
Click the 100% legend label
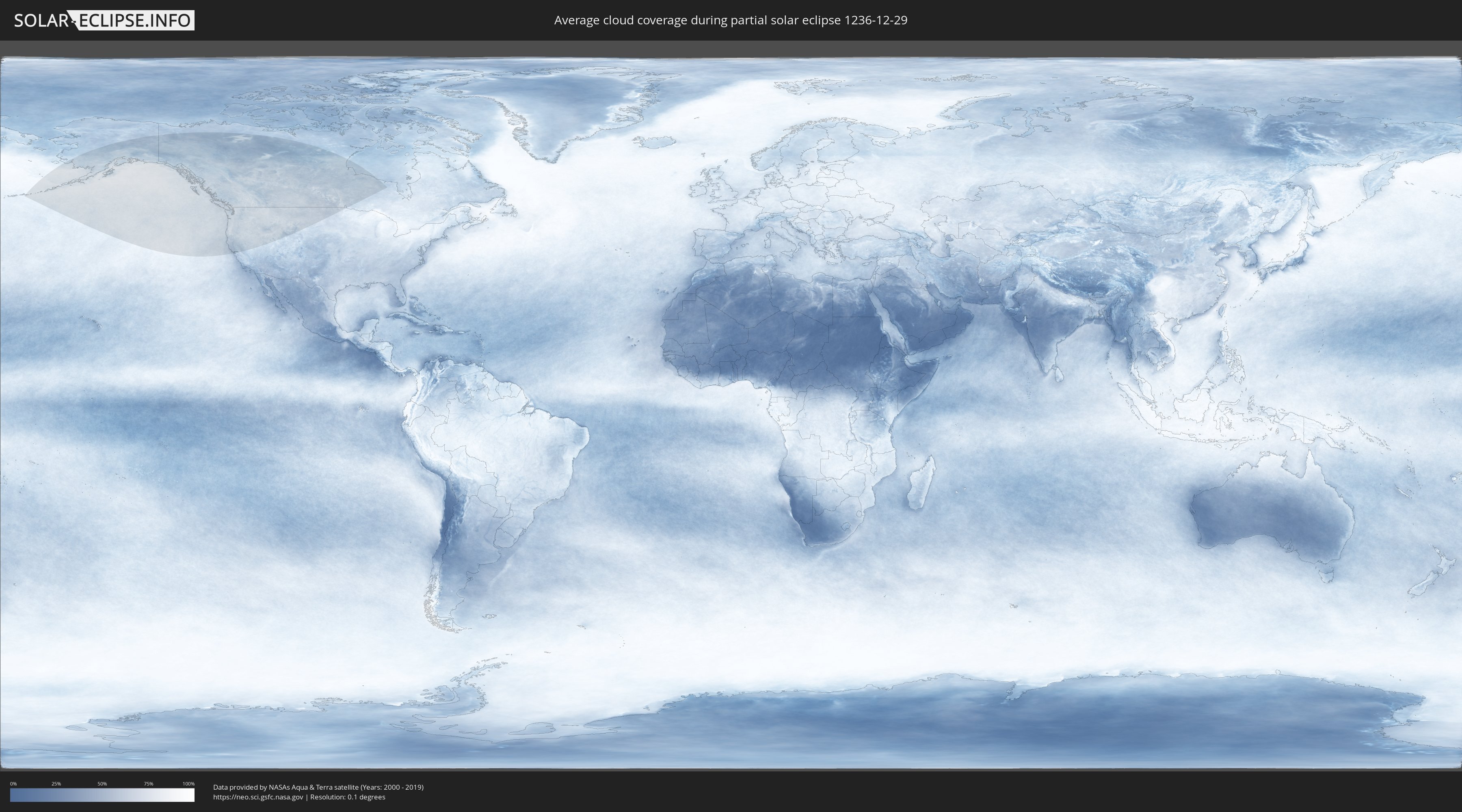tap(188, 784)
